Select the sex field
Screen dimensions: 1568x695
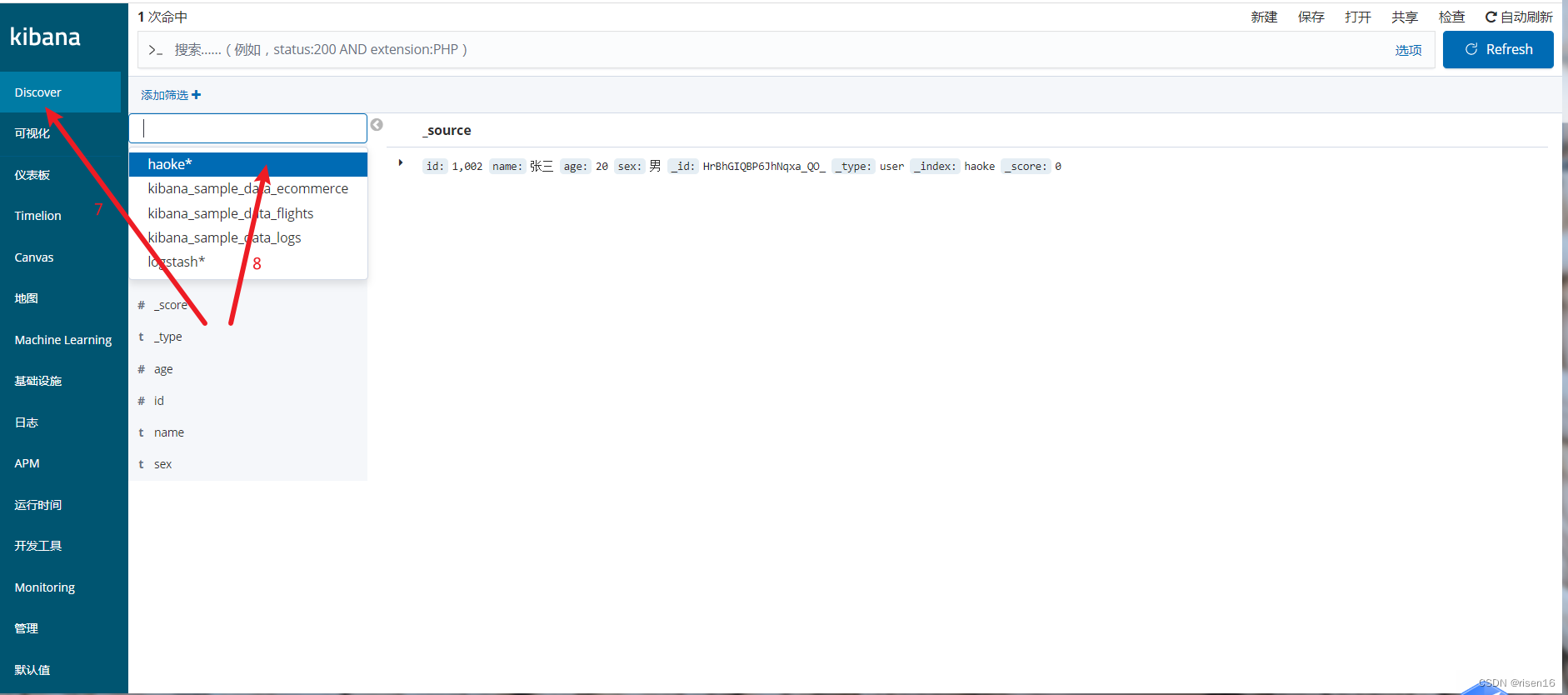162,464
